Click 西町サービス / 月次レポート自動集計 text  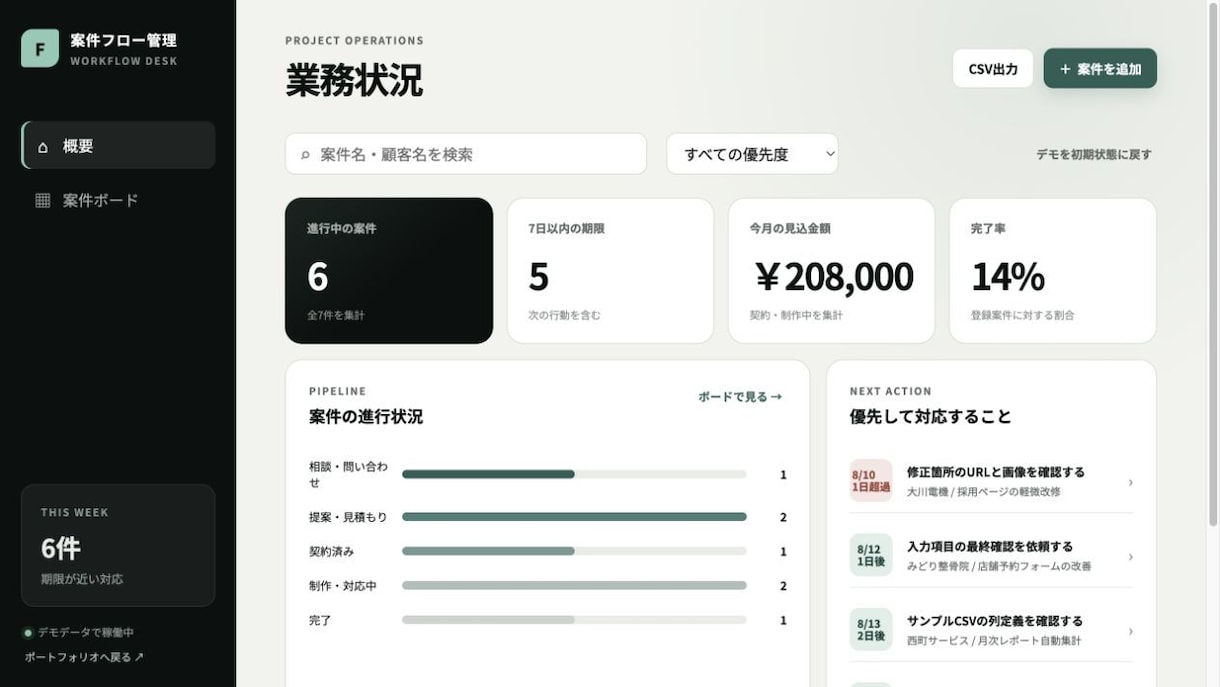[x=994, y=640]
